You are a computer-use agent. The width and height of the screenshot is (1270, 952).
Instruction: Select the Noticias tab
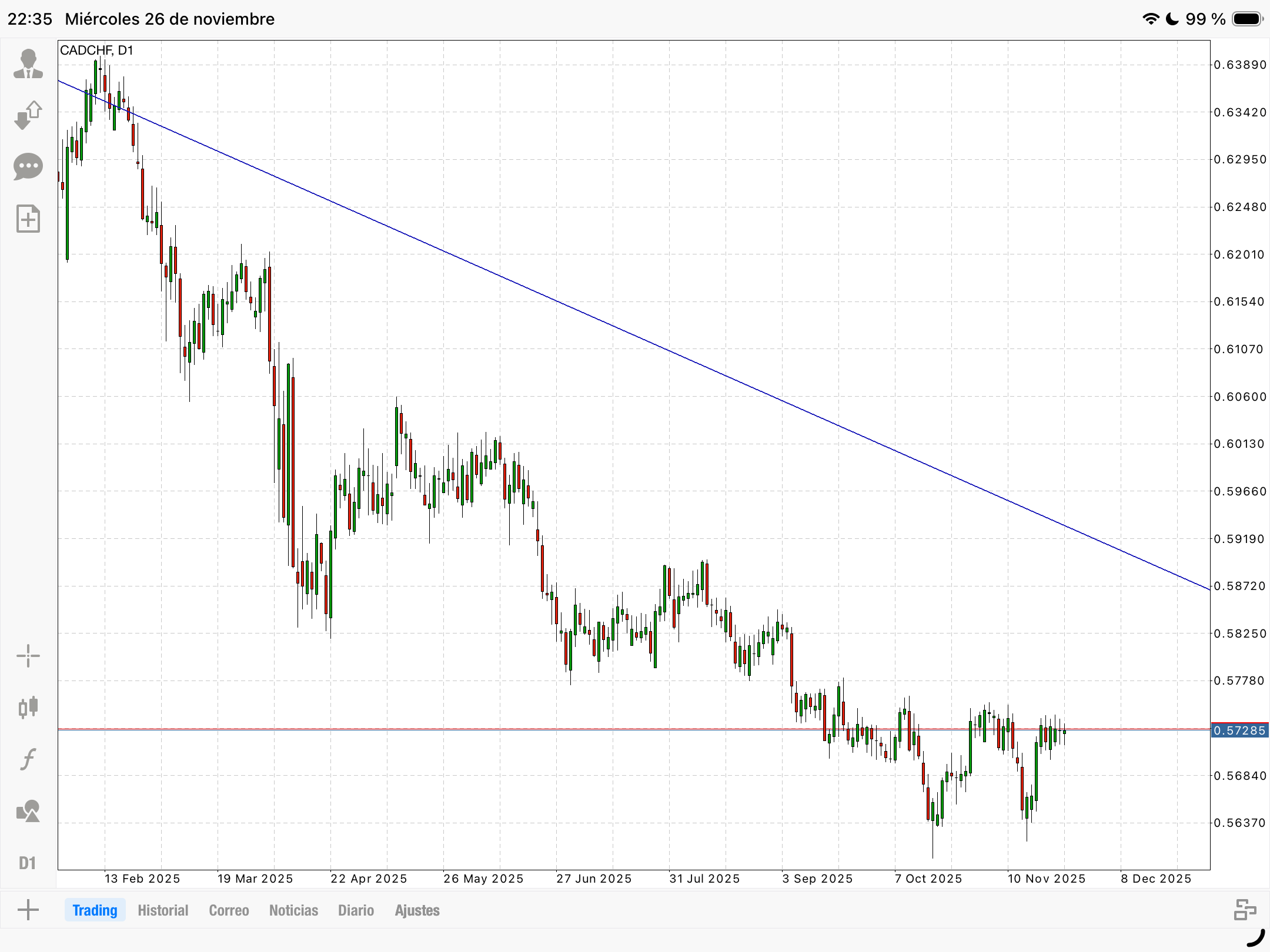[293, 910]
